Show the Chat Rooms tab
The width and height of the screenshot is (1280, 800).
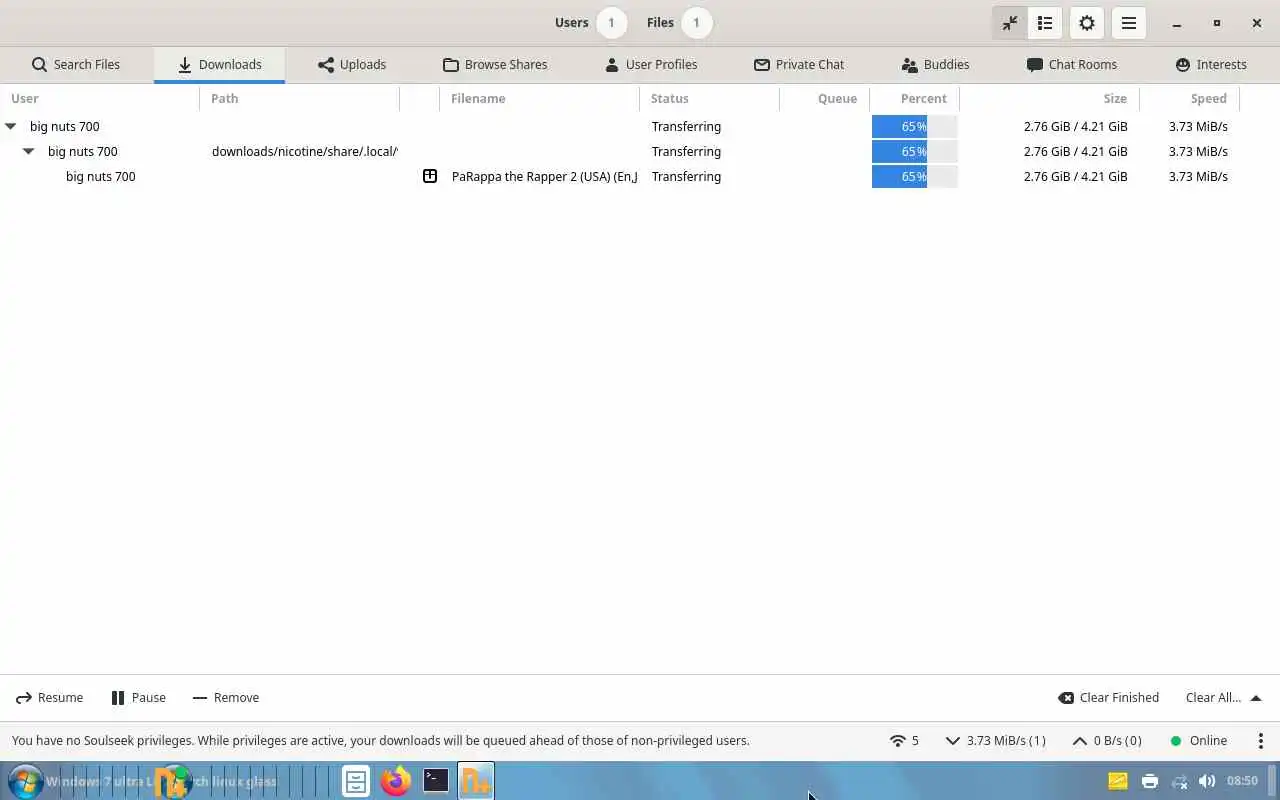click(1072, 64)
